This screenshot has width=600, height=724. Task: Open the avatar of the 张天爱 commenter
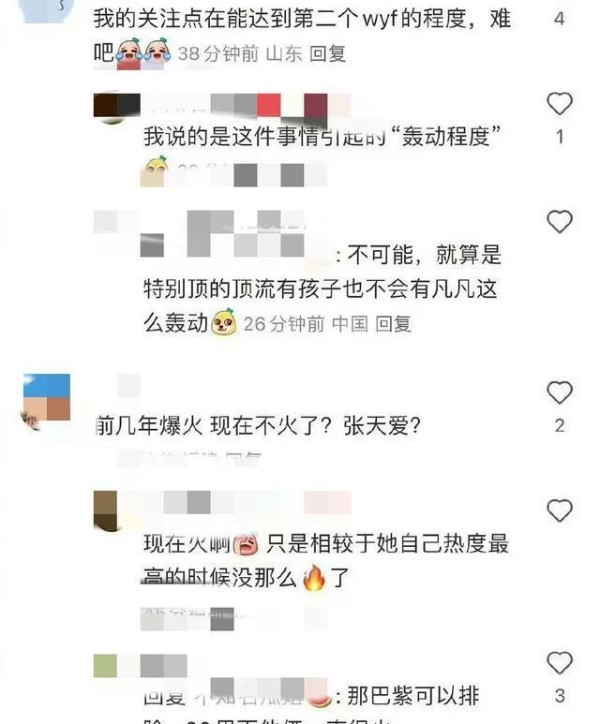click(x=46, y=400)
